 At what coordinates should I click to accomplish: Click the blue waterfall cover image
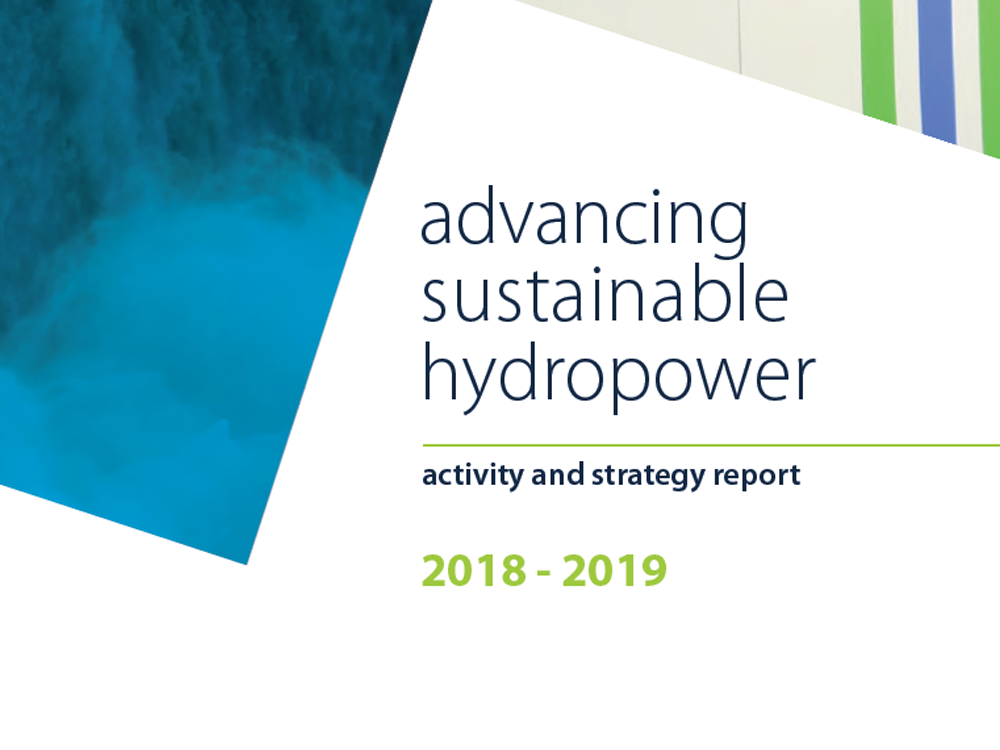tap(180, 250)
